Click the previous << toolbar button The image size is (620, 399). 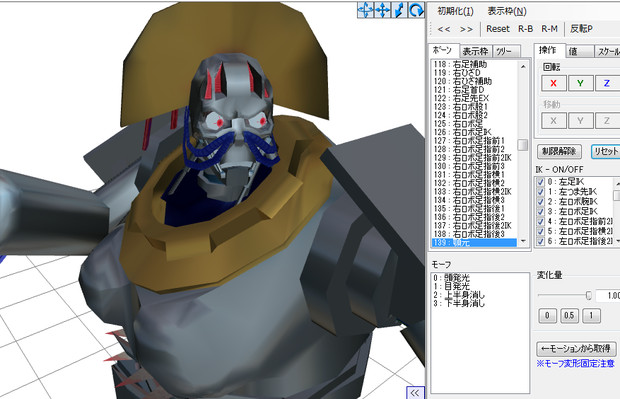click(x=444, y=29)
